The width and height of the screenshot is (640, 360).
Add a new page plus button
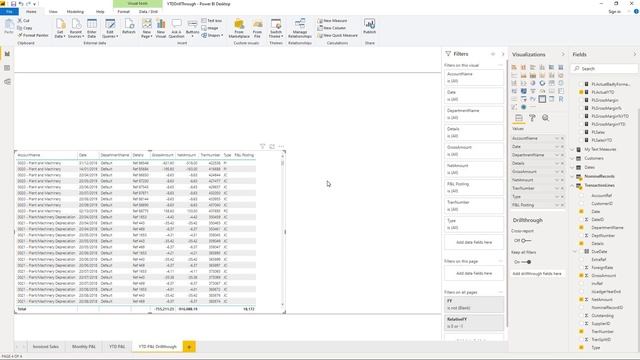pos(189,347)
